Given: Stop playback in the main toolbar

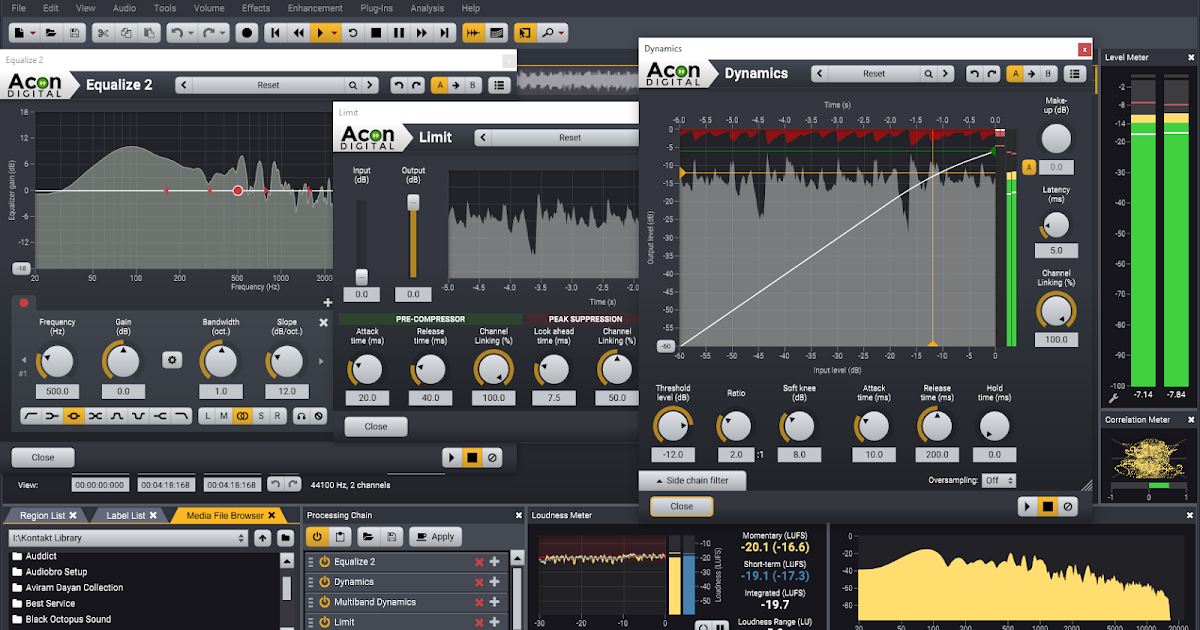Looking at the screenshot, I should click(376, 33).
